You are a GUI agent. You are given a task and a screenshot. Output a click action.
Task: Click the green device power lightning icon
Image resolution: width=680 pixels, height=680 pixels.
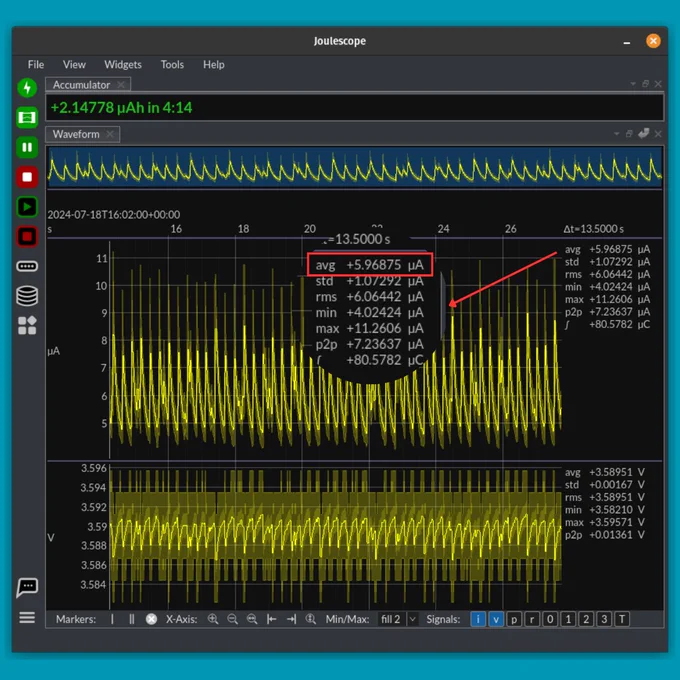coord(27,88)
